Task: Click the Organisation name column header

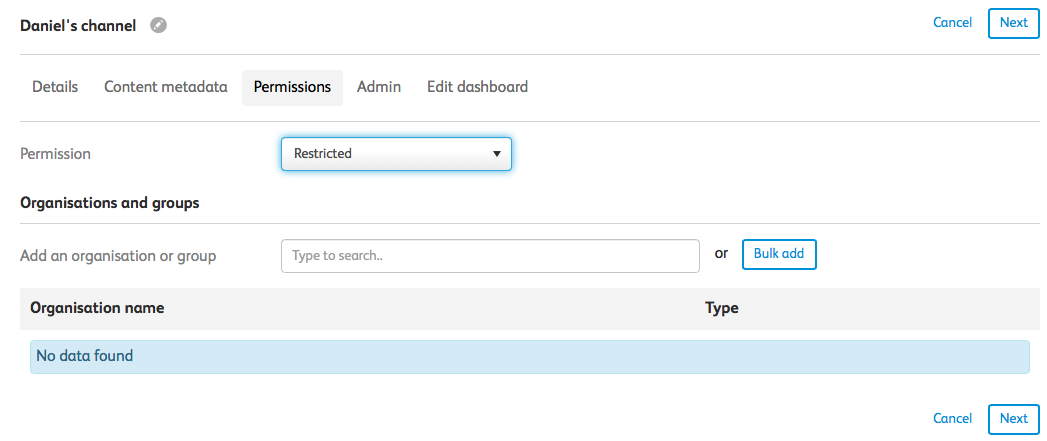Action: pos(97,308)
